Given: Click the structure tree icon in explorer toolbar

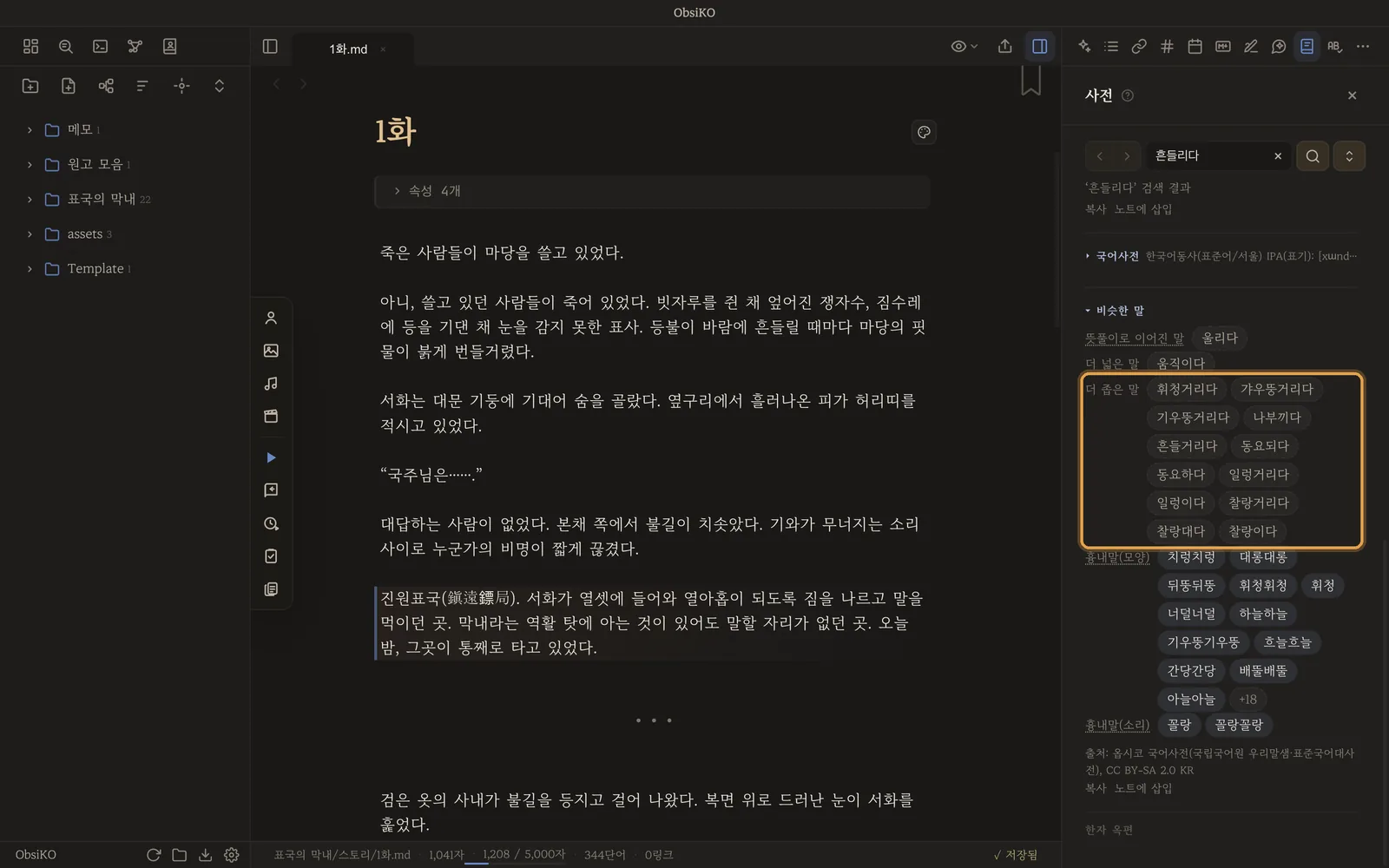Looking at the screenshot, I should coord(106,85).
